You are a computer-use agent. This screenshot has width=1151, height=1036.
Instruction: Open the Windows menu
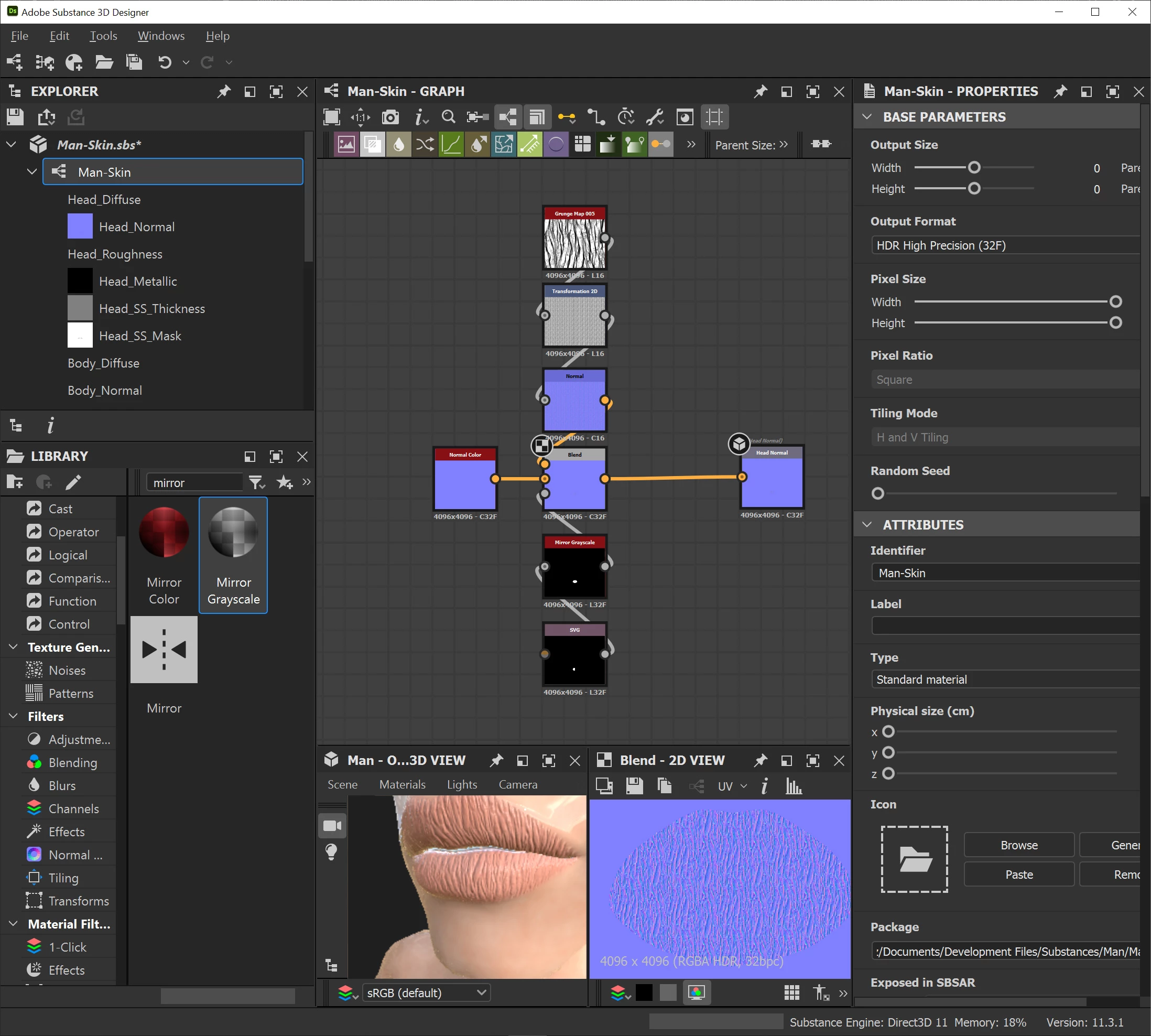click(x=161, y=36)
